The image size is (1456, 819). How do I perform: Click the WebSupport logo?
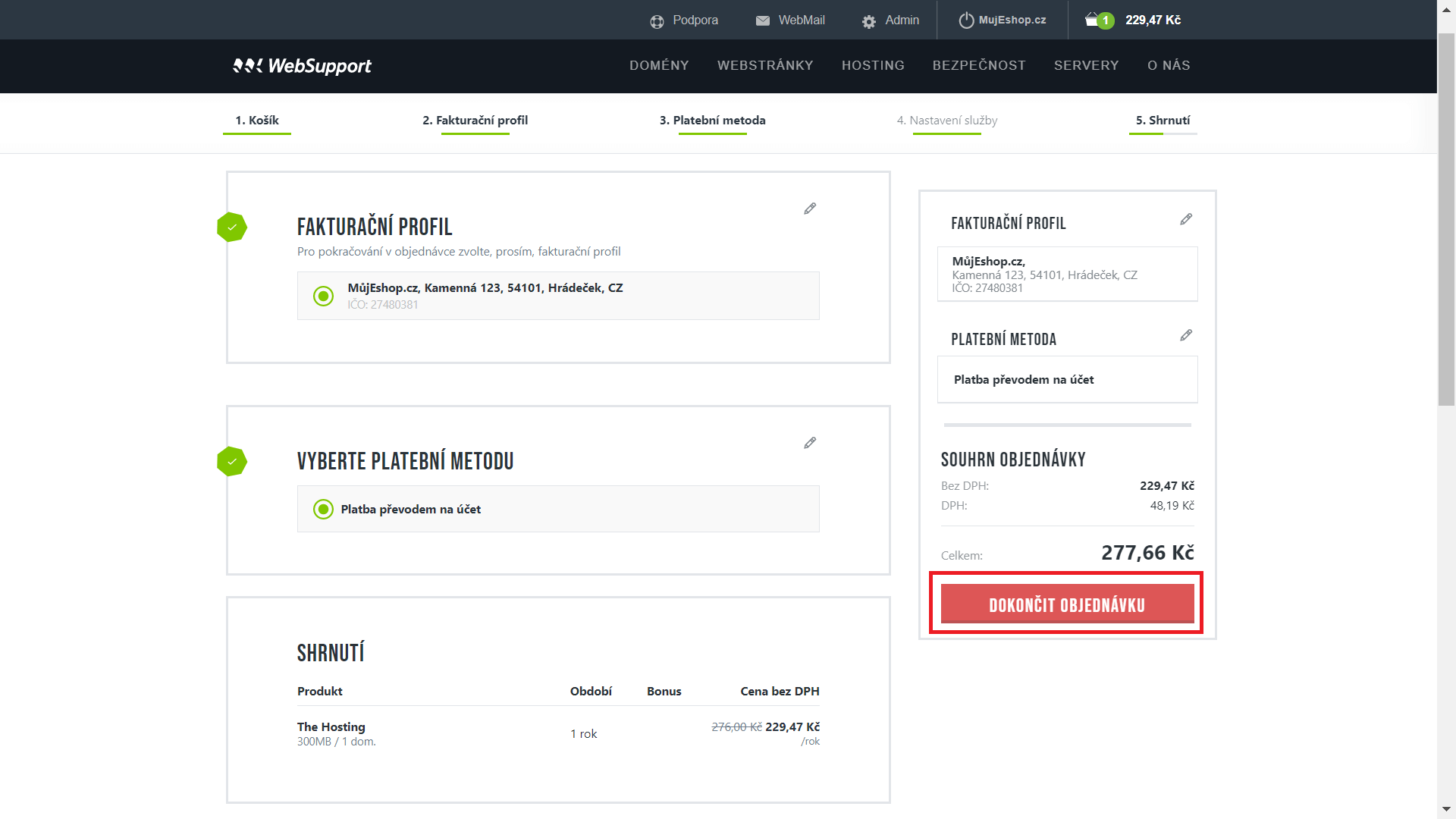tap(302, 66)
